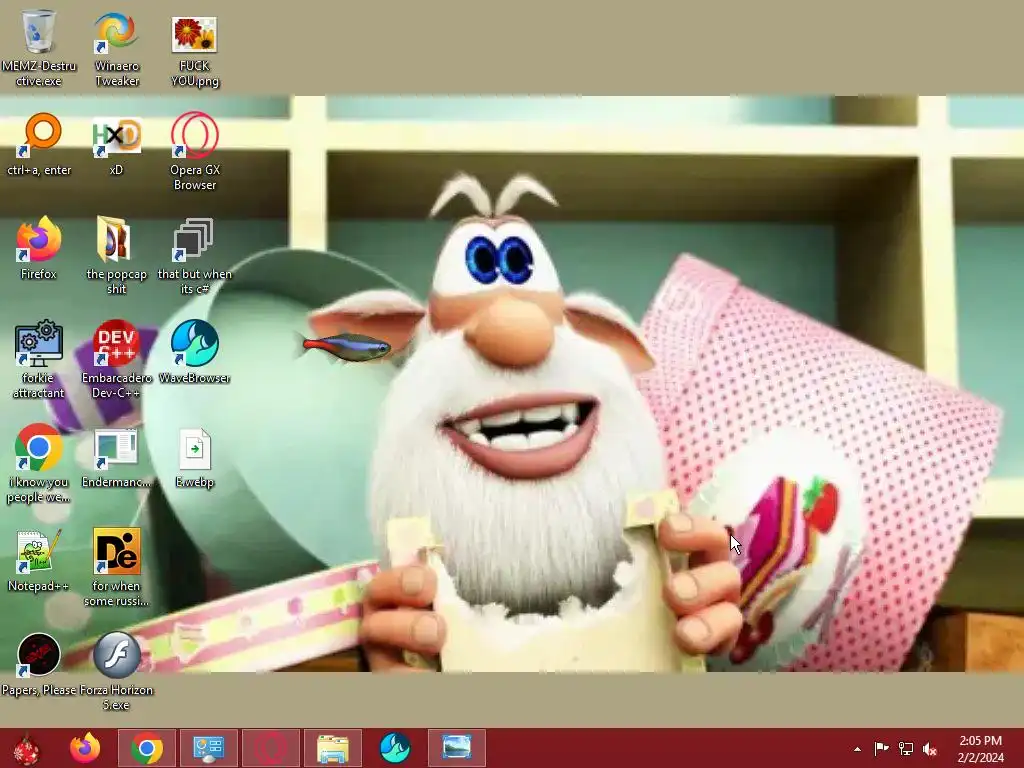Launch WaveBrowser from the taskbar
Screen dimensions: 1024x768
pos(395,748)
